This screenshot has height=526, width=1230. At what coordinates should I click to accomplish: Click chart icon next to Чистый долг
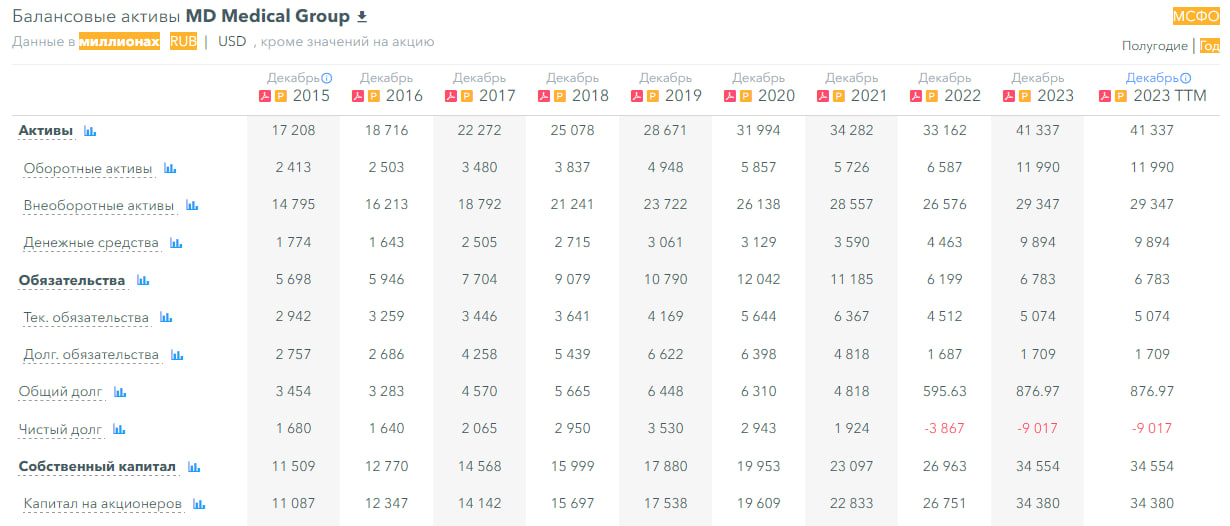click(x=119, y=430)
